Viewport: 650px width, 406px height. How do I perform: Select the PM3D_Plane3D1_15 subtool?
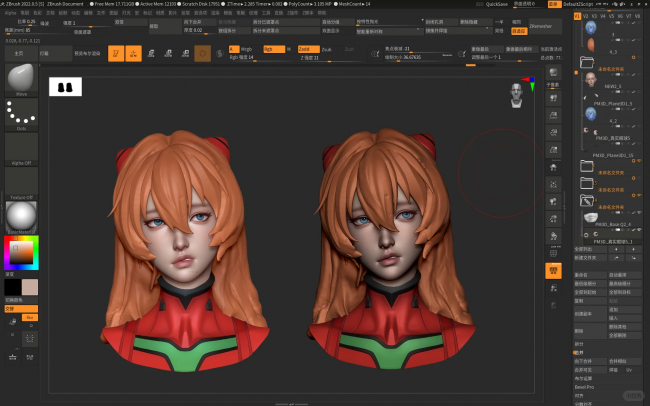click(x=613, y=155)
